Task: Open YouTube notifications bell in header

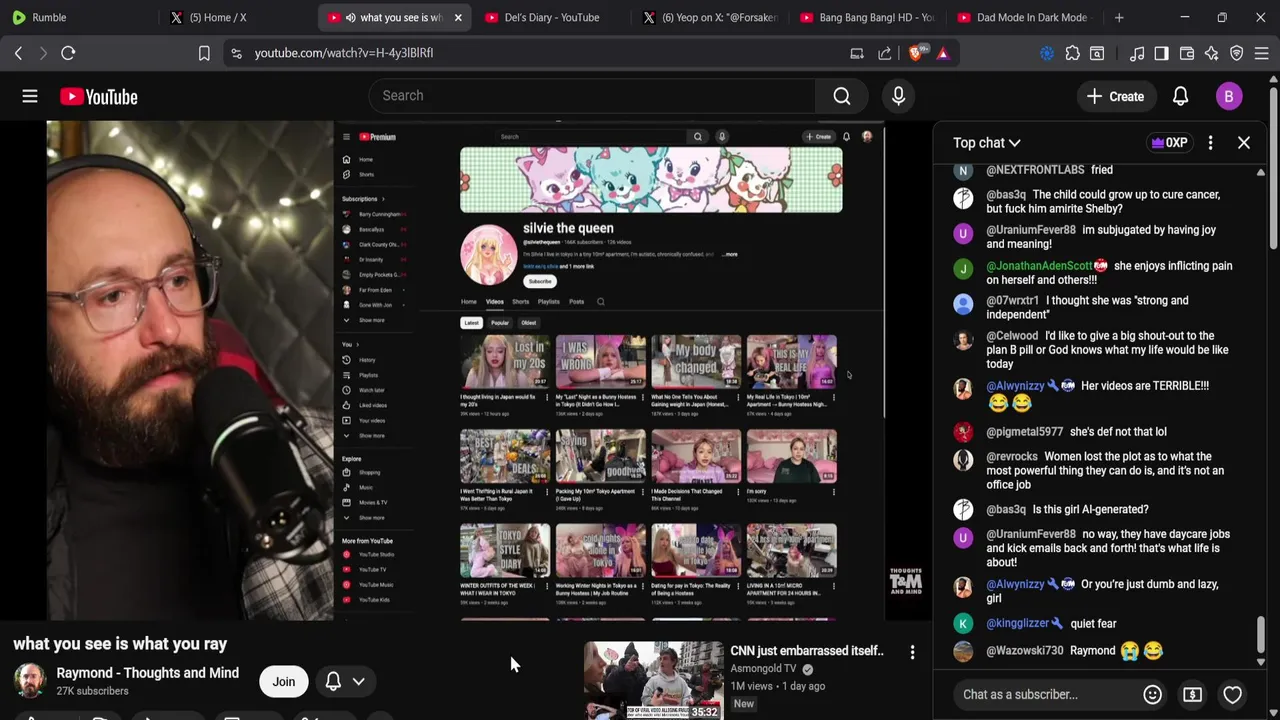Action: pyautogui.click(x=1180, y=96)
